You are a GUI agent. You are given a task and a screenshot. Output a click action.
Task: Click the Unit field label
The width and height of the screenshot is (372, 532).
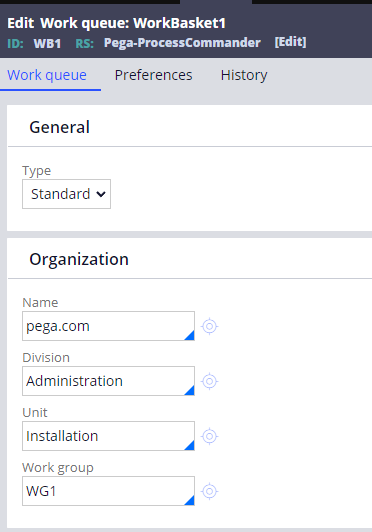pos(35,413)
